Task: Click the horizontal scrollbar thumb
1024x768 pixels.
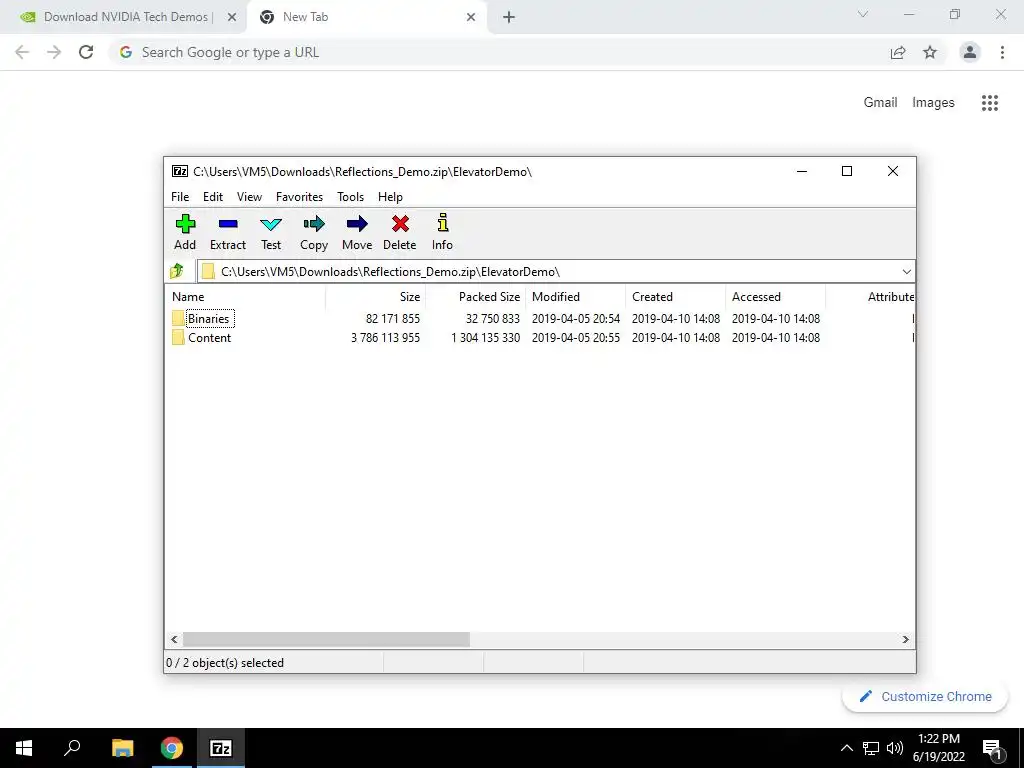Action: point(326,639)
